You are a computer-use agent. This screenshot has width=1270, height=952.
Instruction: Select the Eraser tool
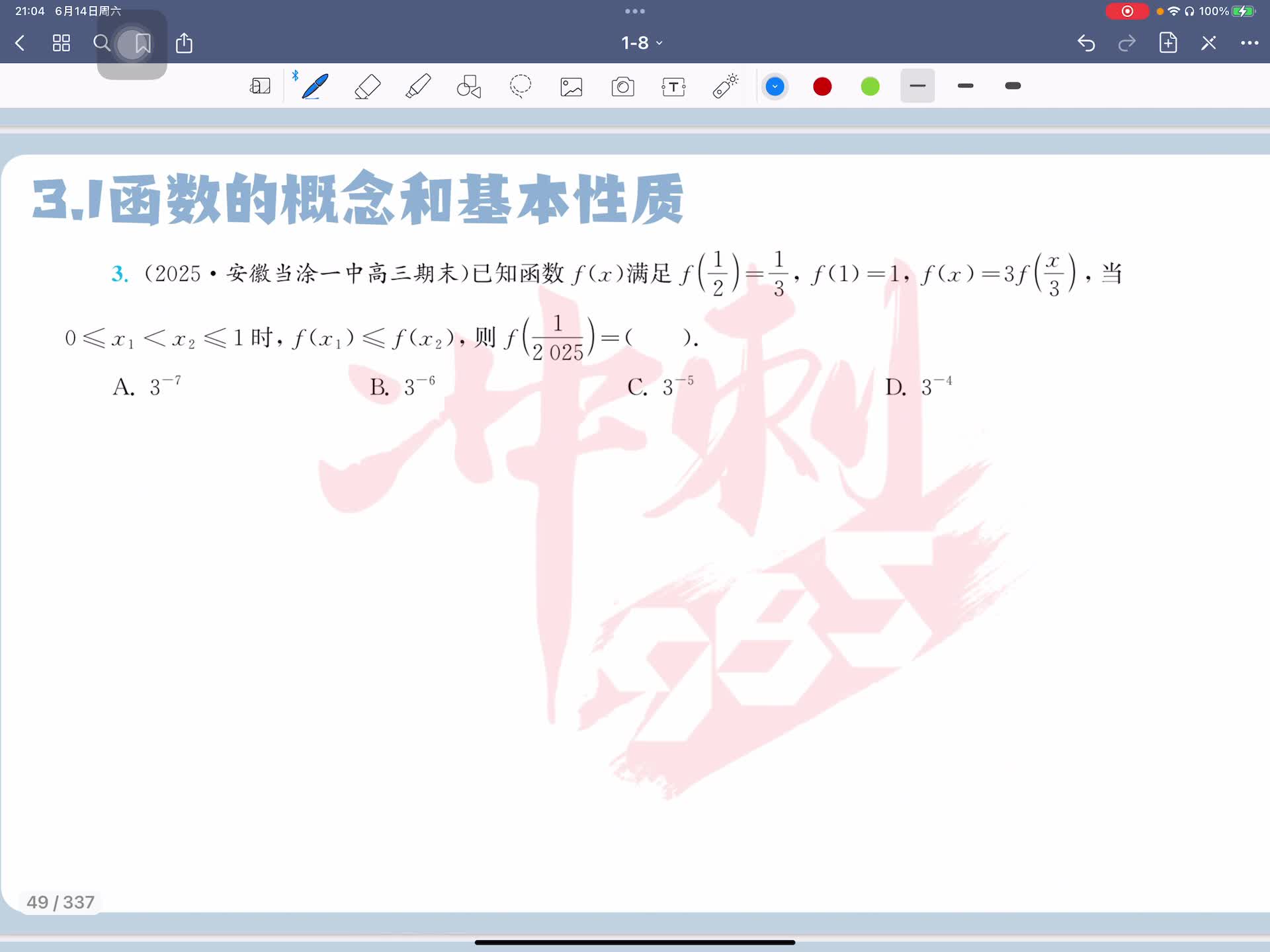(x=367, y=87)
